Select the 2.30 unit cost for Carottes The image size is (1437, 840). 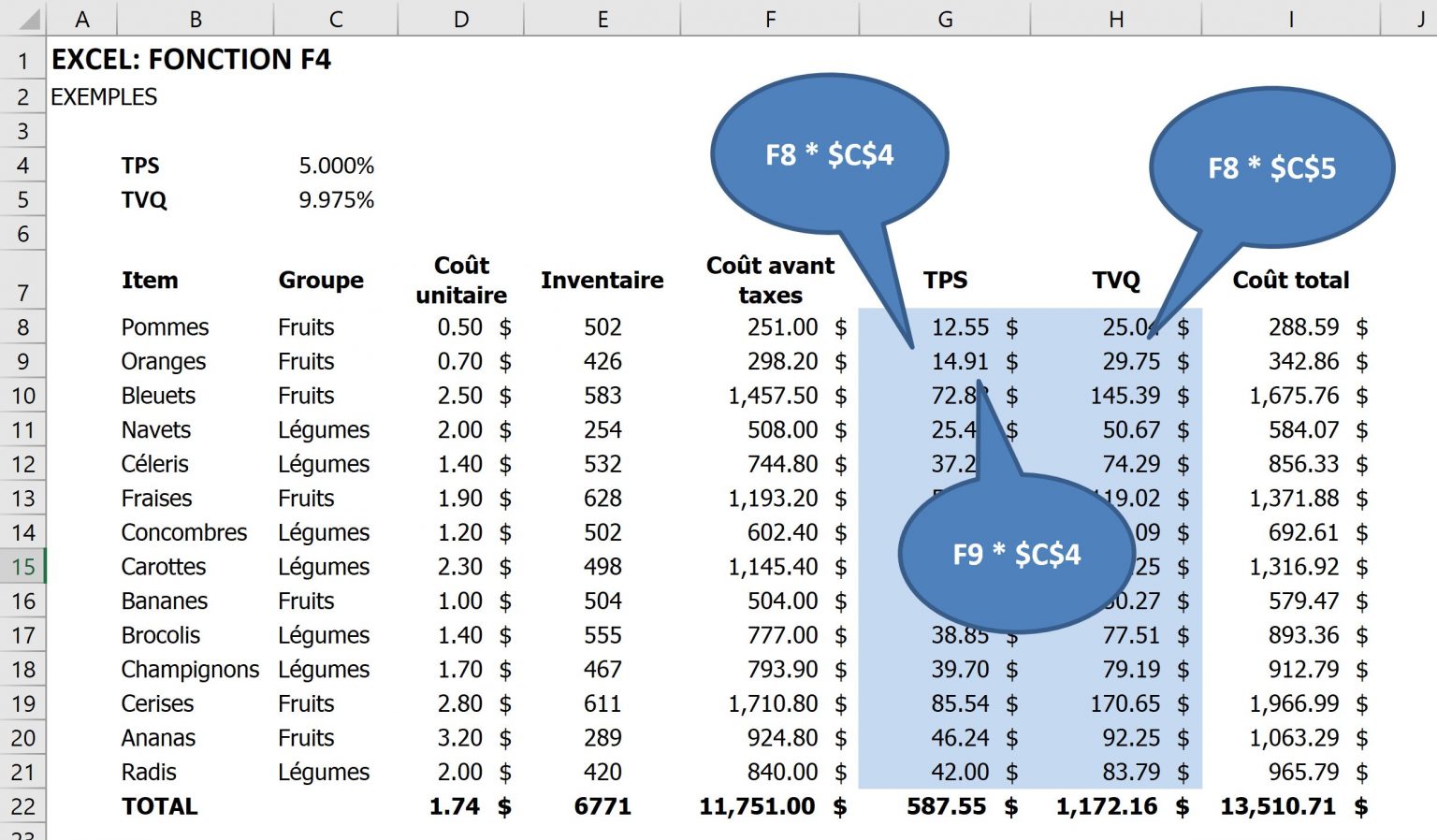click(461, 567)
